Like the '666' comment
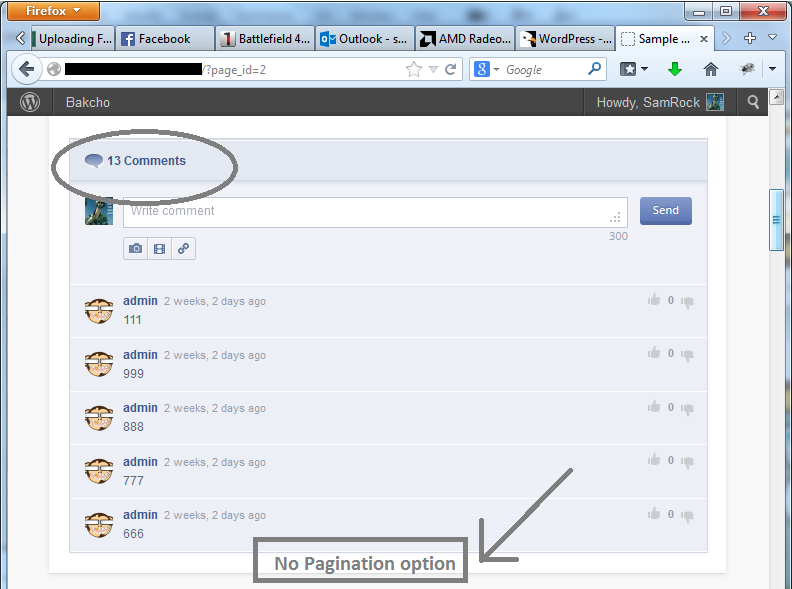The height and width of the screenshot is (589, 792). (x=654, y=514)
